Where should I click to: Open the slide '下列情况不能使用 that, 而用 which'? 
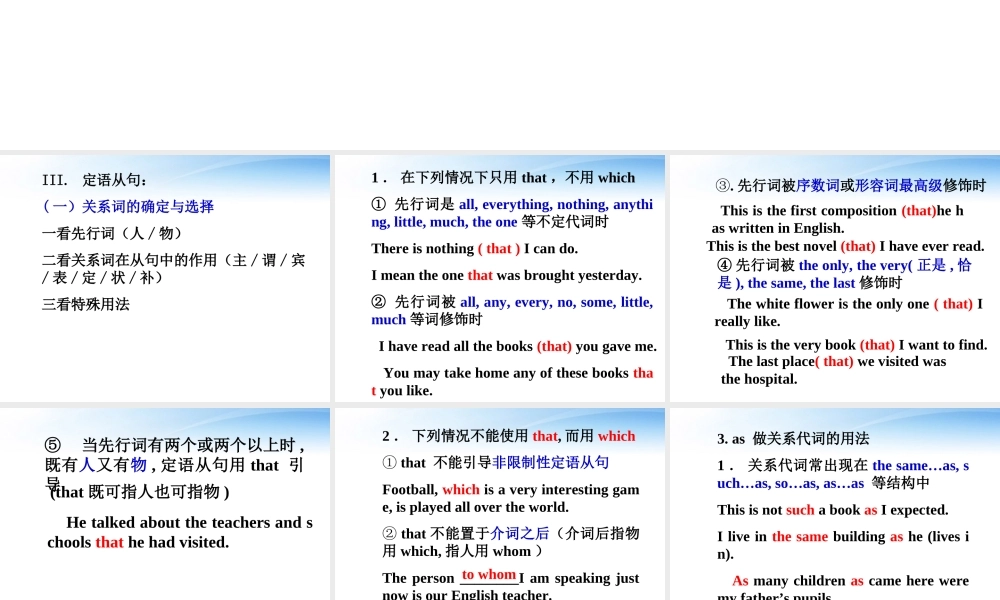(499, 504)
